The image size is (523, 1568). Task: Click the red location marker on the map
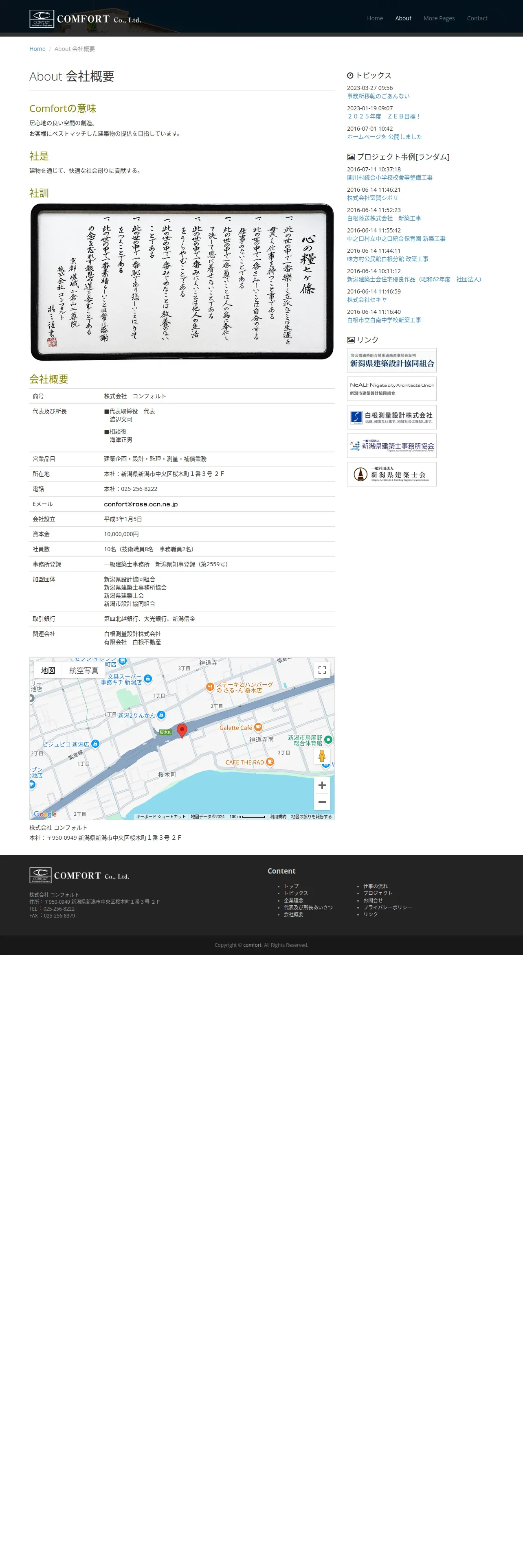(181, 730)
